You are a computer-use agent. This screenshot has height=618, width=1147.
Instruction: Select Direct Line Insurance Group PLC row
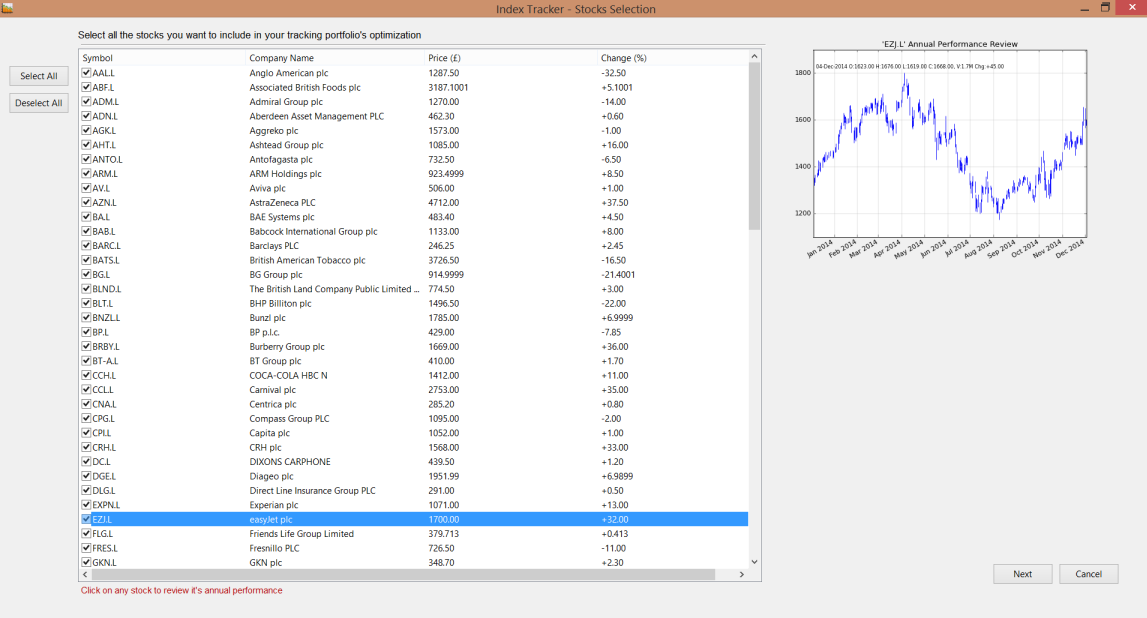414,491
